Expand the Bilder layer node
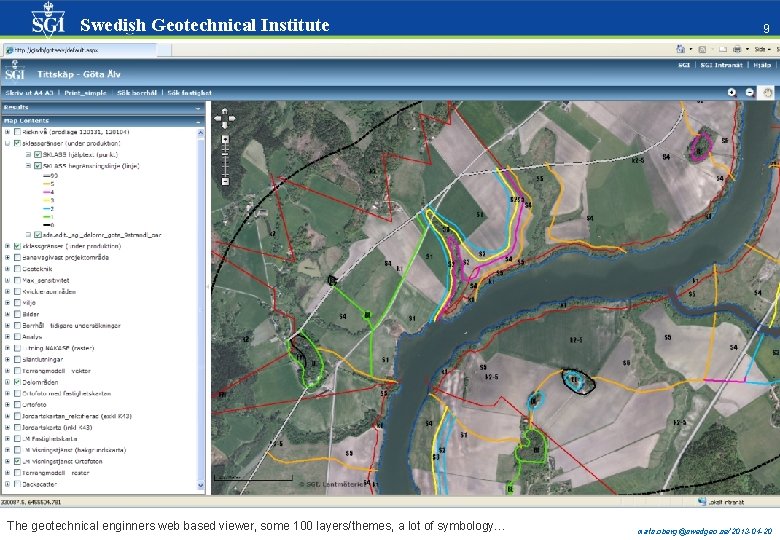 point(7,314)
